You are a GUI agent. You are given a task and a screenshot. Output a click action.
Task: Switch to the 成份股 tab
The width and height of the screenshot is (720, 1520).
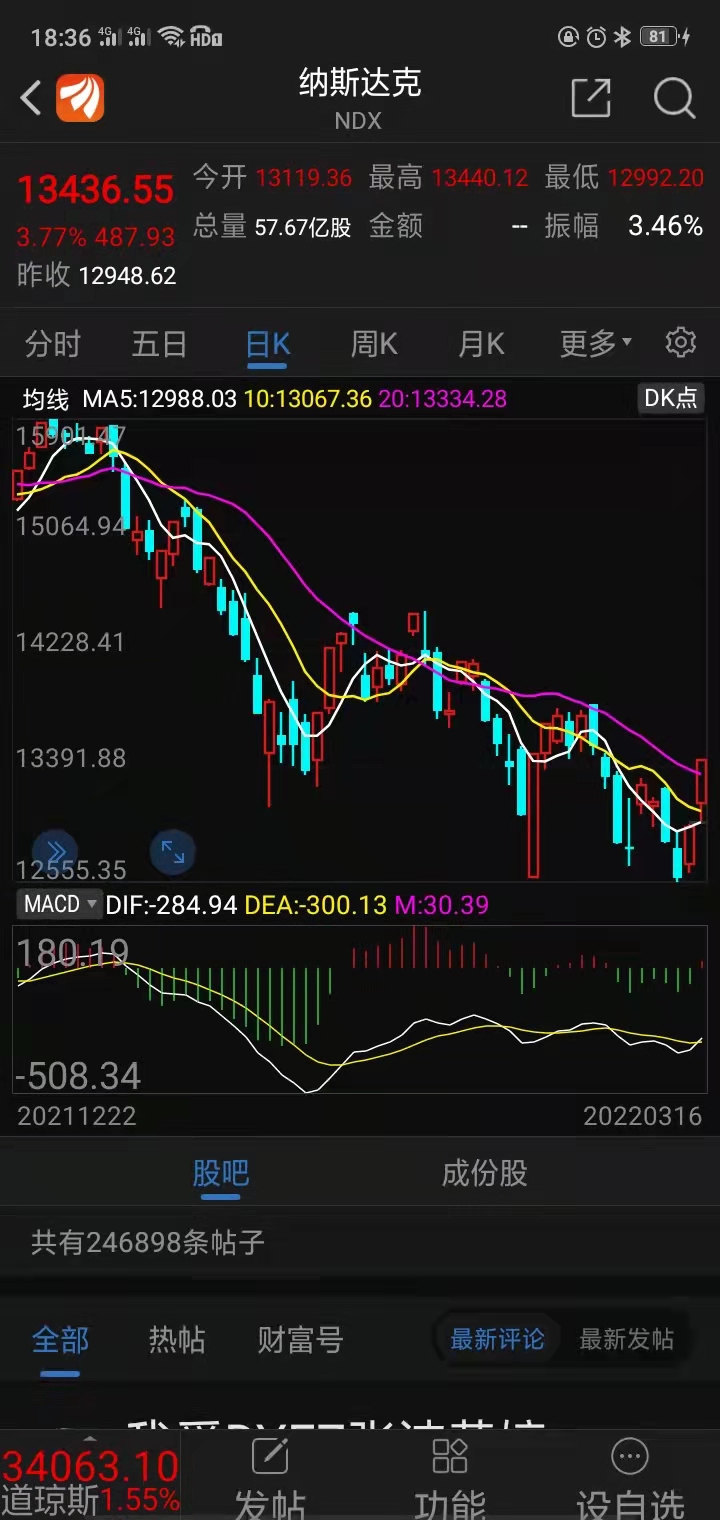click(484, 1173)
